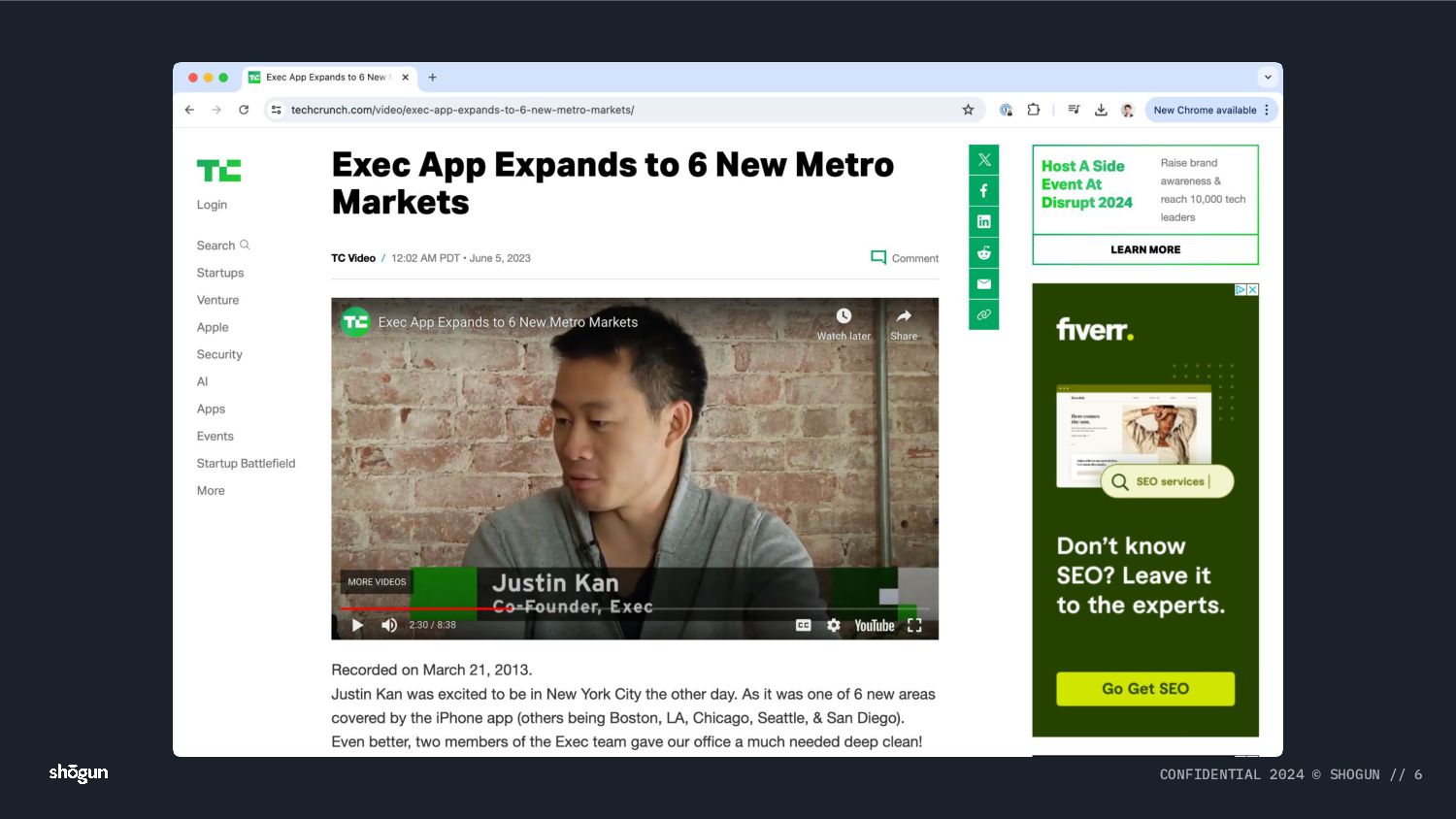Click Go Get SEO button

[1145, 689]
